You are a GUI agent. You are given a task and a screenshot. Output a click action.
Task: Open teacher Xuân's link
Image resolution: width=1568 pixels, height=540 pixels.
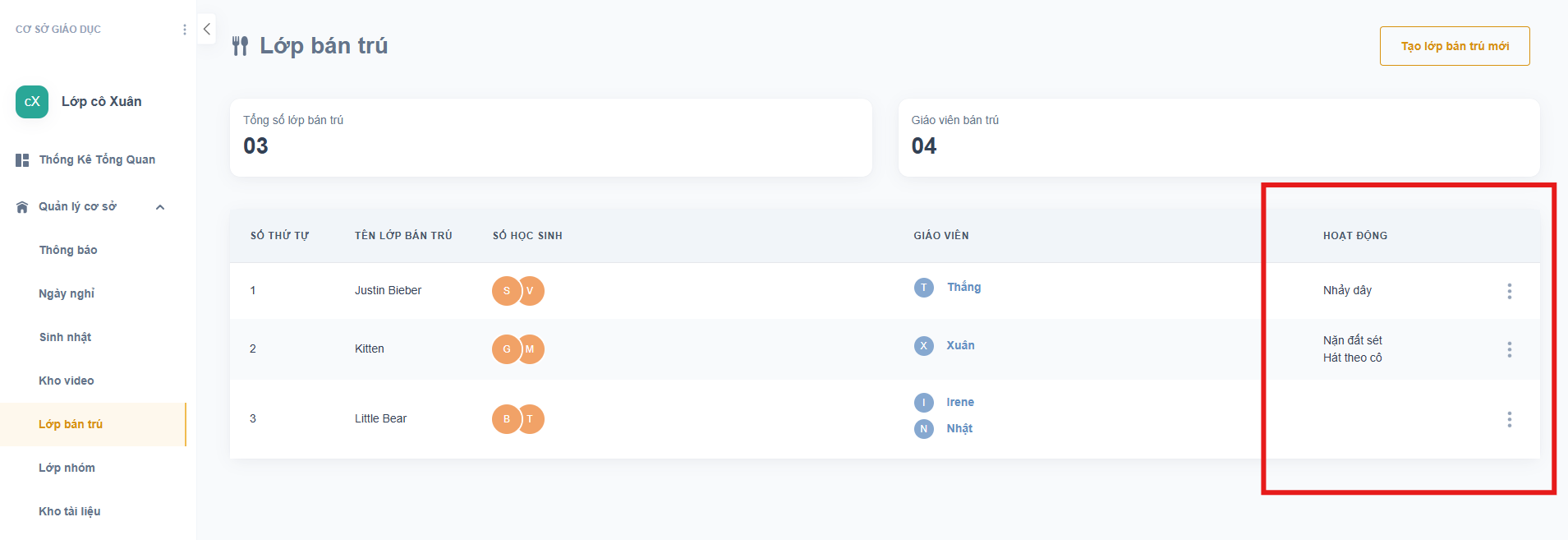tap(960, 345)
